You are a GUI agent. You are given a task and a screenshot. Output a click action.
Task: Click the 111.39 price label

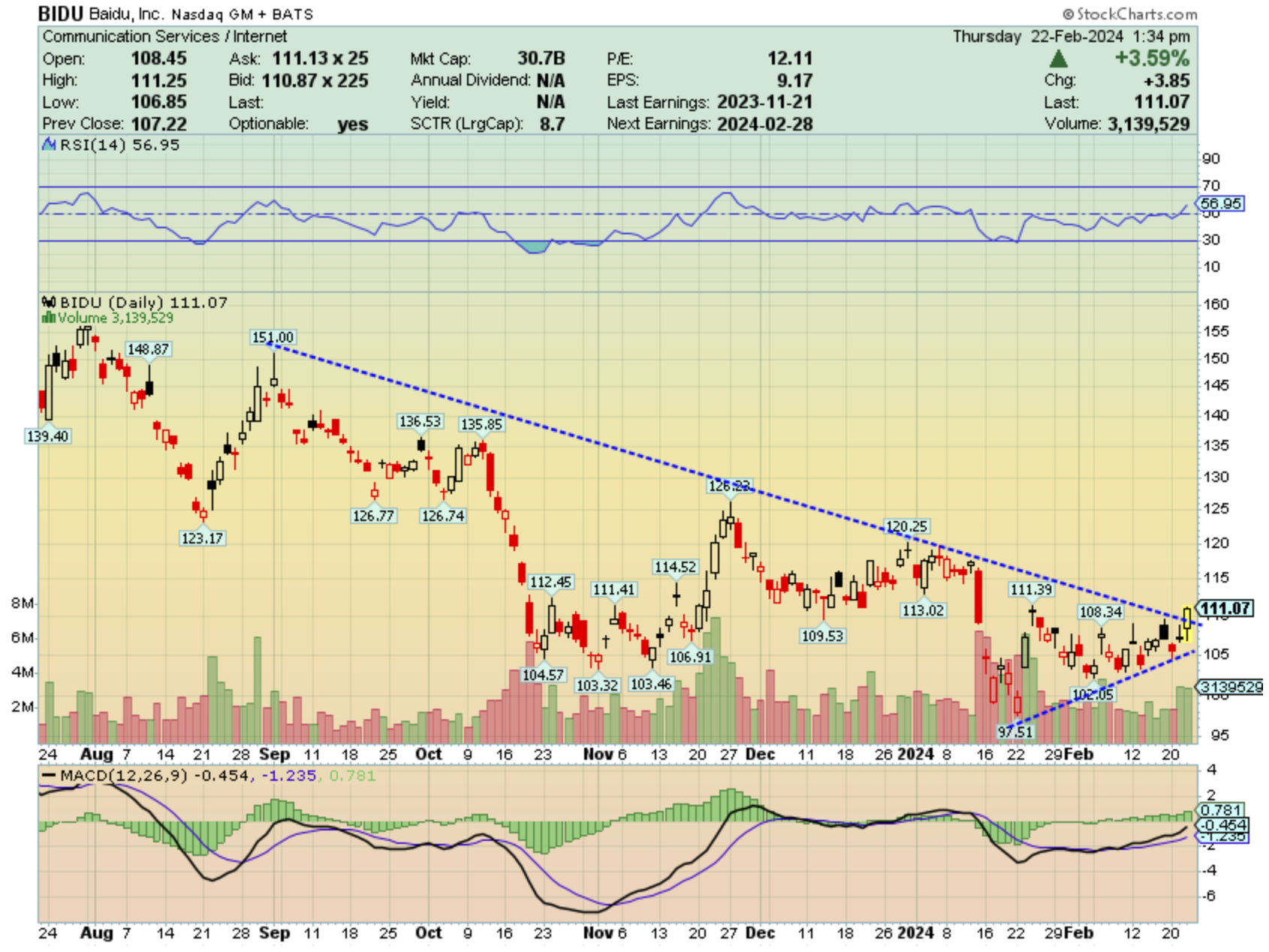pos(1031,589)
